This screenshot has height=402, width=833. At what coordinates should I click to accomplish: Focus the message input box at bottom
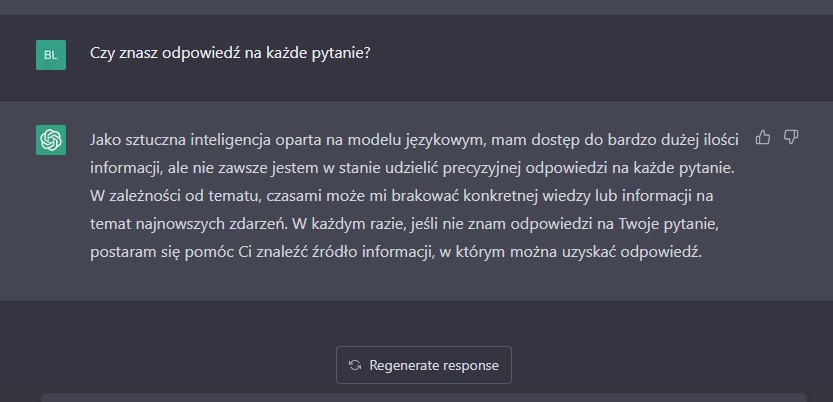[420, 397]
